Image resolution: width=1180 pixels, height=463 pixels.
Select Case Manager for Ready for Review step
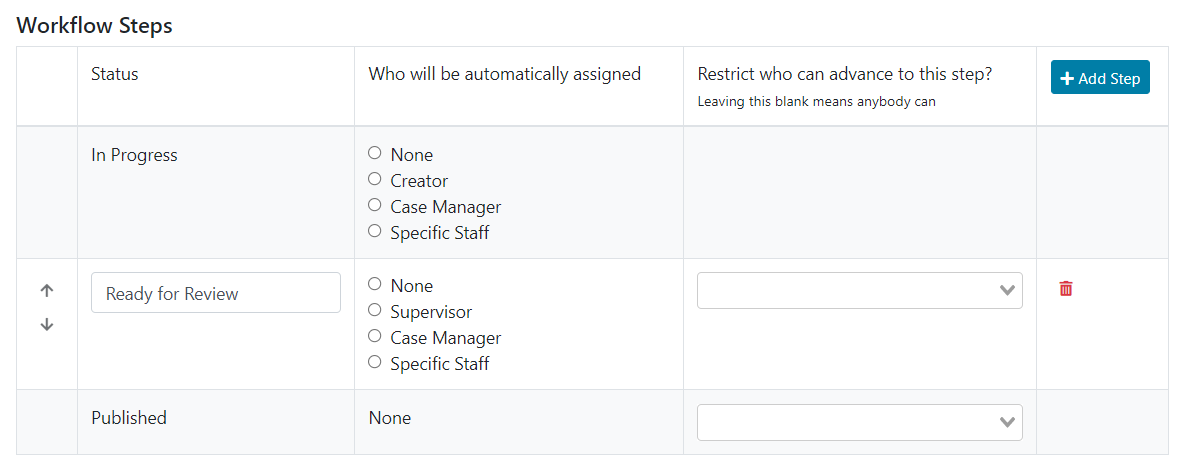(375, 337)
